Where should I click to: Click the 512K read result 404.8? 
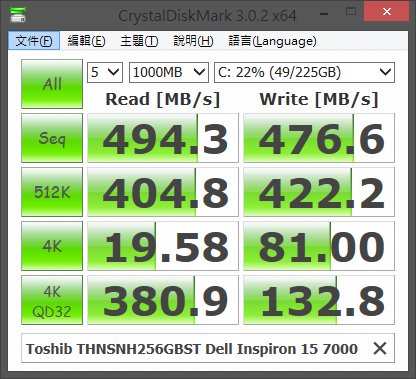163,192
